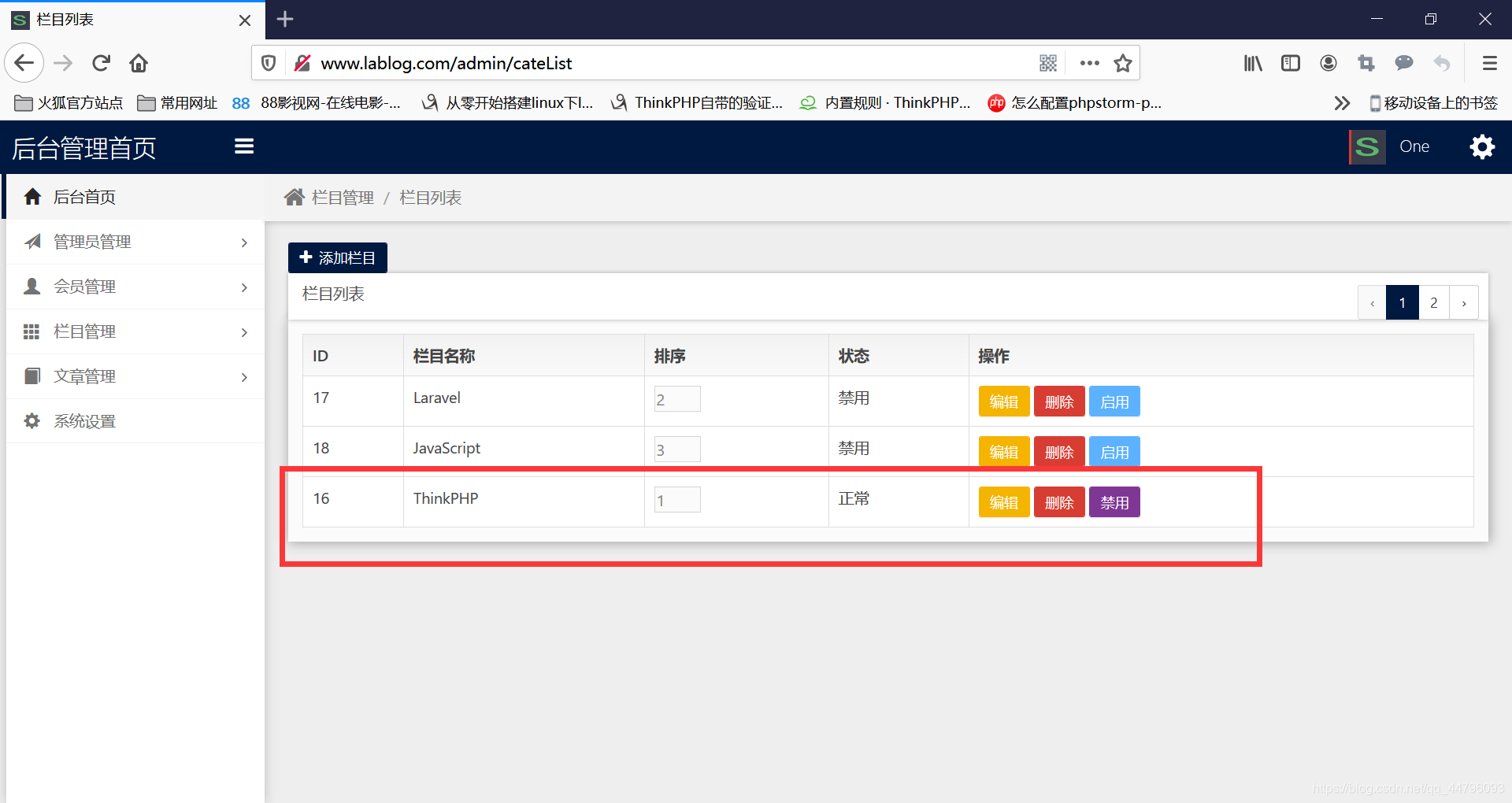This screenshot has width=1512, height=803.
Task: Open the 火狐官方站点 bookmark folder
Action: pos(69,103)
